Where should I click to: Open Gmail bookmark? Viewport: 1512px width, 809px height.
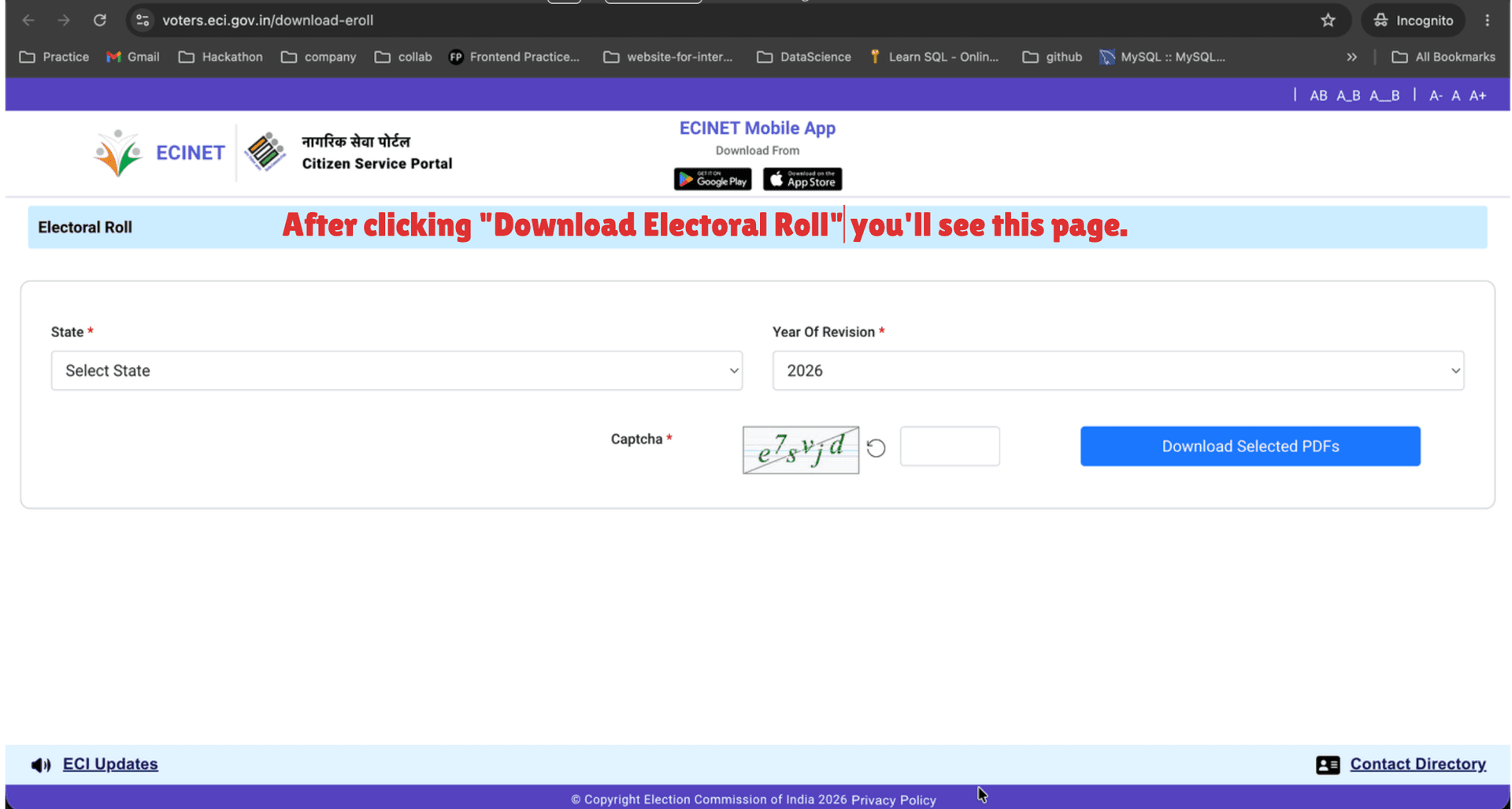tap(133, 57)
